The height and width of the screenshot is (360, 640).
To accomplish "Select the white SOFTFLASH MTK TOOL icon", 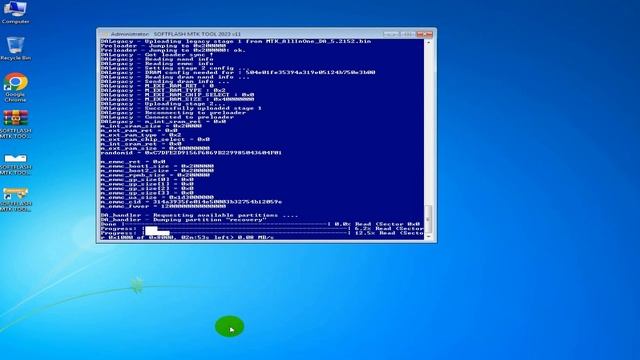I will click(16, 164).
